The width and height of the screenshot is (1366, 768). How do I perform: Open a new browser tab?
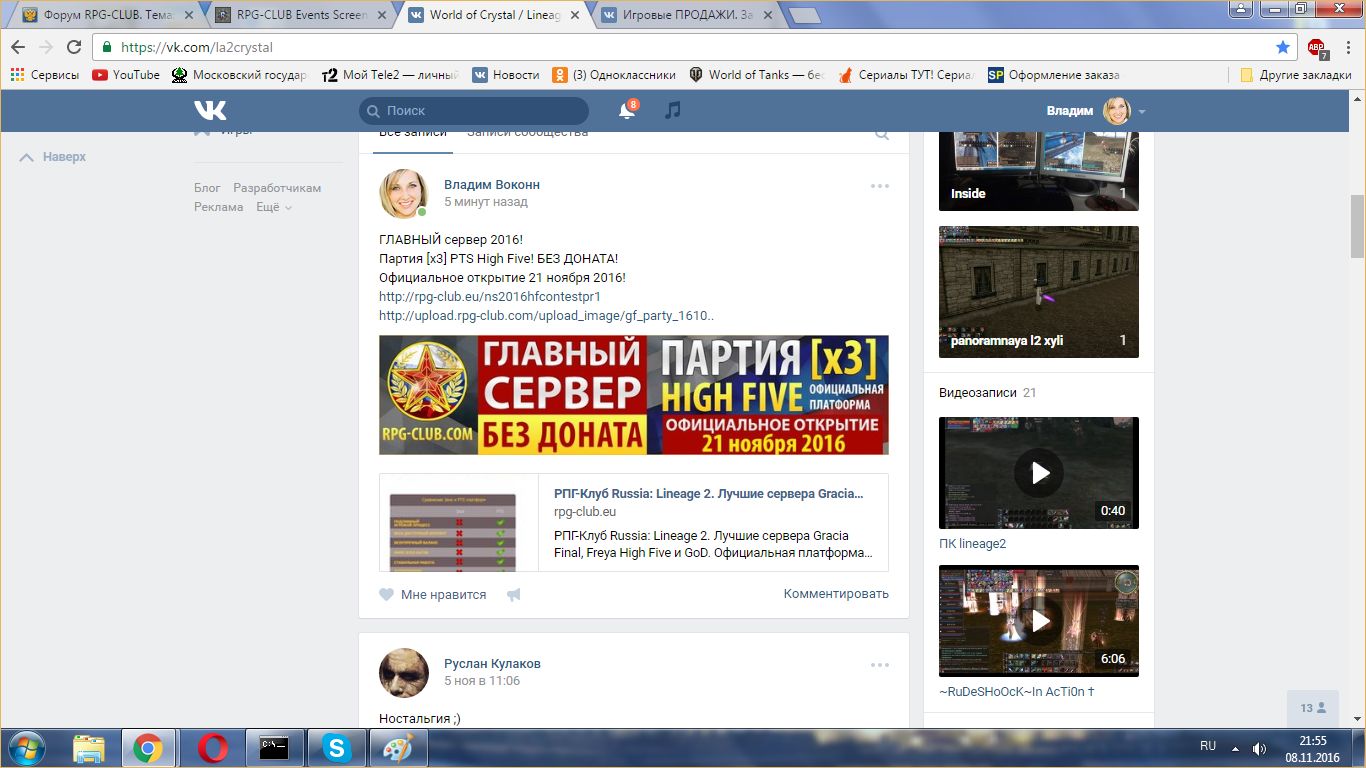(x=804, y=15)
